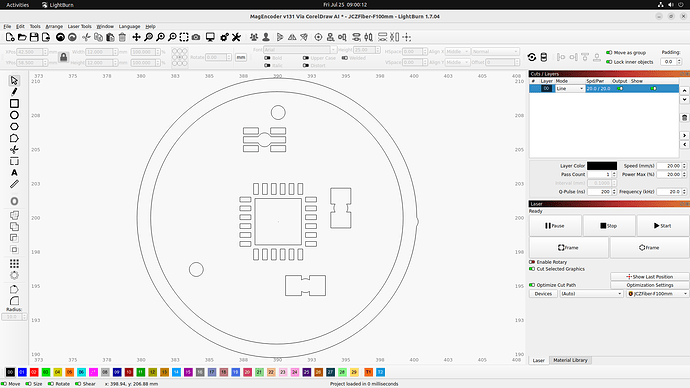Activate the Edit Nodes polygon tool
Screen dimensions: 690x388
[14, 138]
